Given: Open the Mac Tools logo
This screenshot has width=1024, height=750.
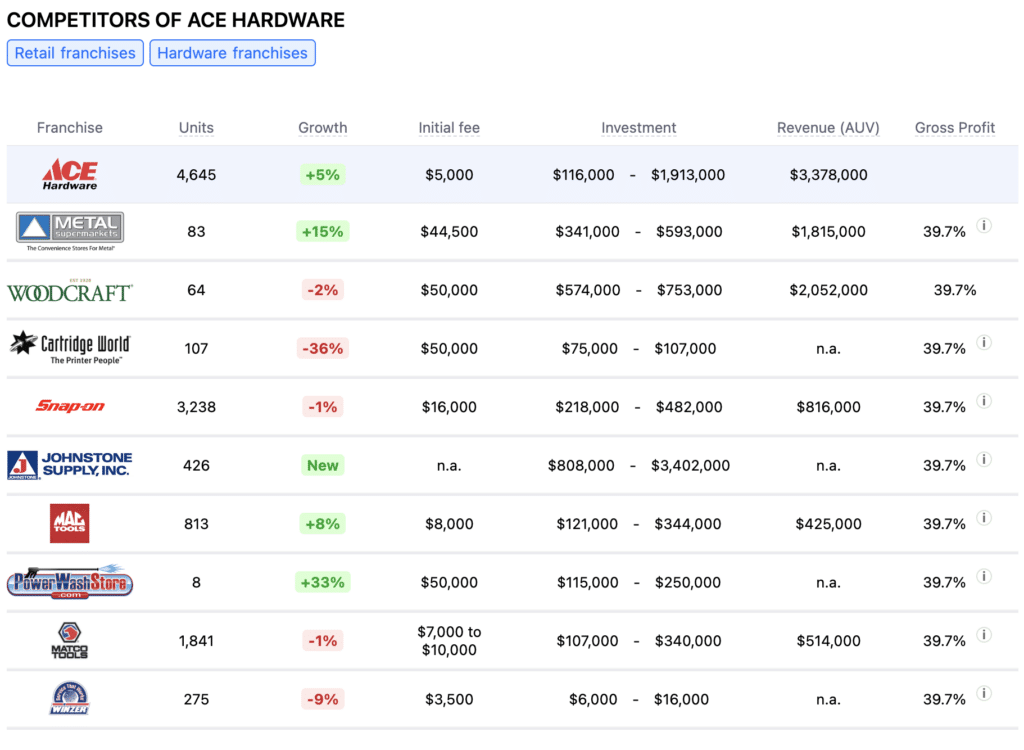Looking at the screenshot, I should click(x=70, y=523).
